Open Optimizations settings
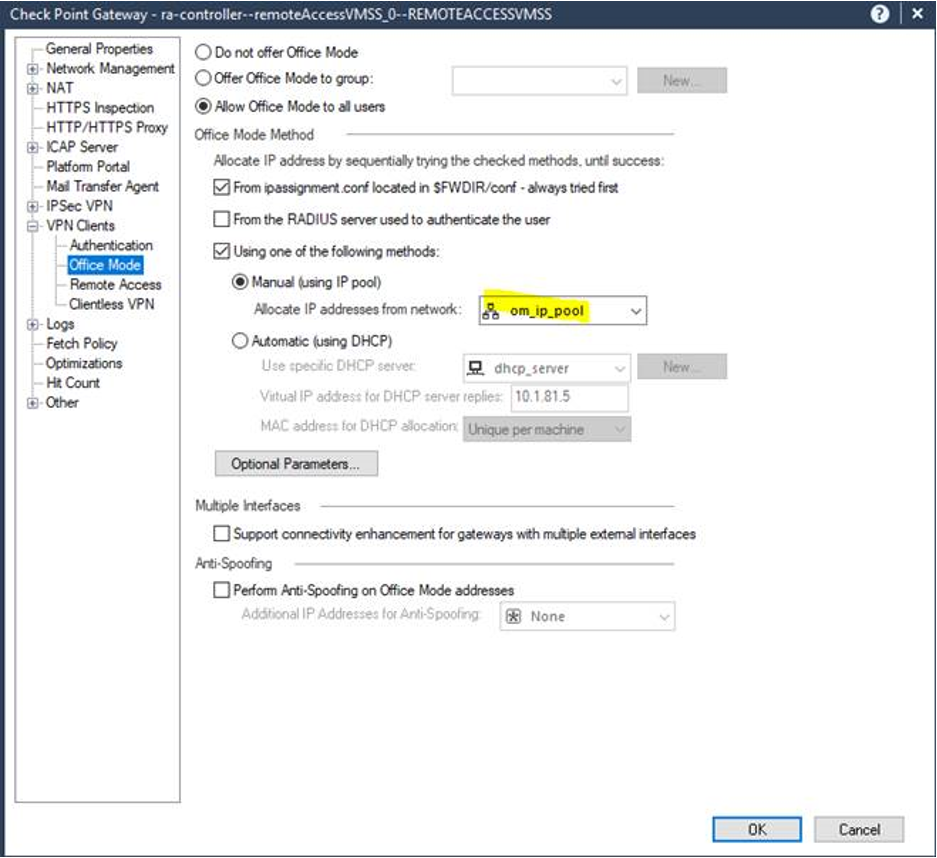Screen dimensions: 937x858 pyautogui.click(x=84, y=363)
